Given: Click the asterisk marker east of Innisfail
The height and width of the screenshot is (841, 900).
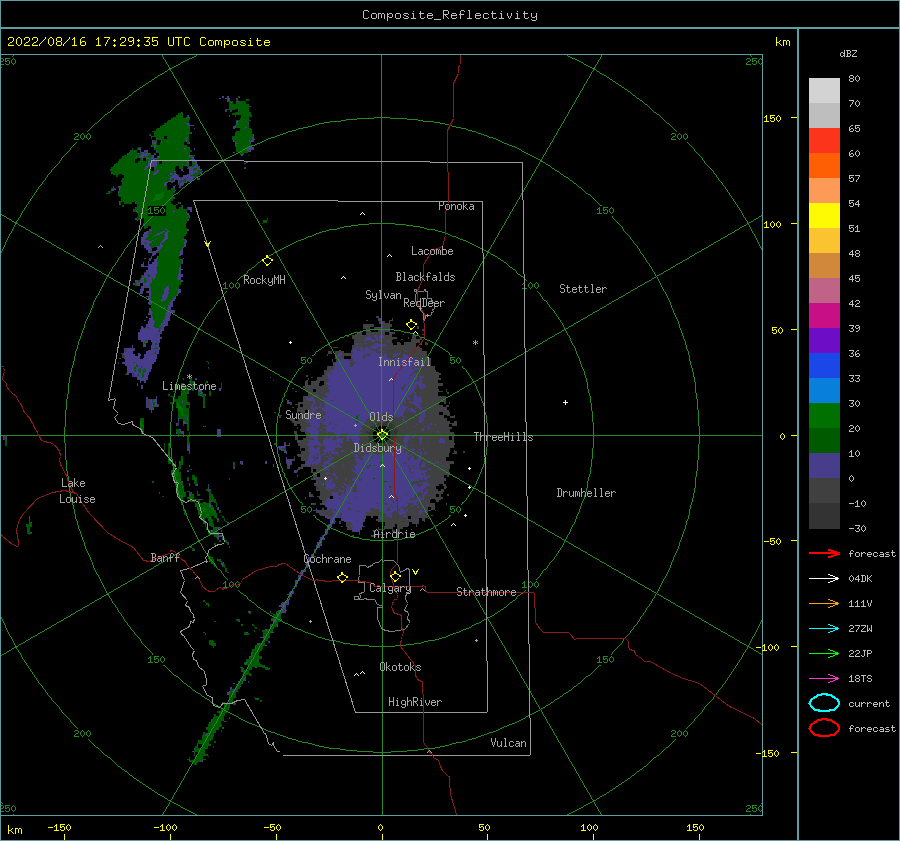Looking at the screenshot, I should [x=475, y=343].
